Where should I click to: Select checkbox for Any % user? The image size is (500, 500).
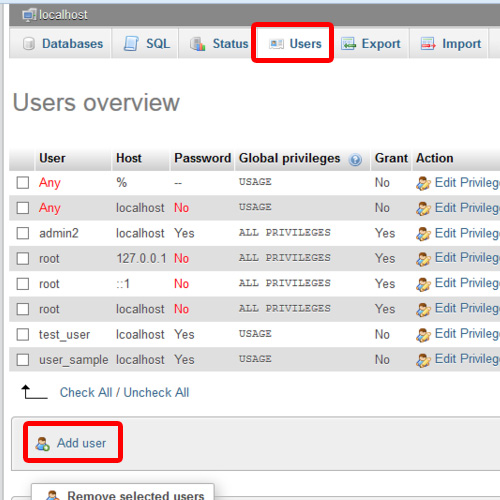click(23, 183)
